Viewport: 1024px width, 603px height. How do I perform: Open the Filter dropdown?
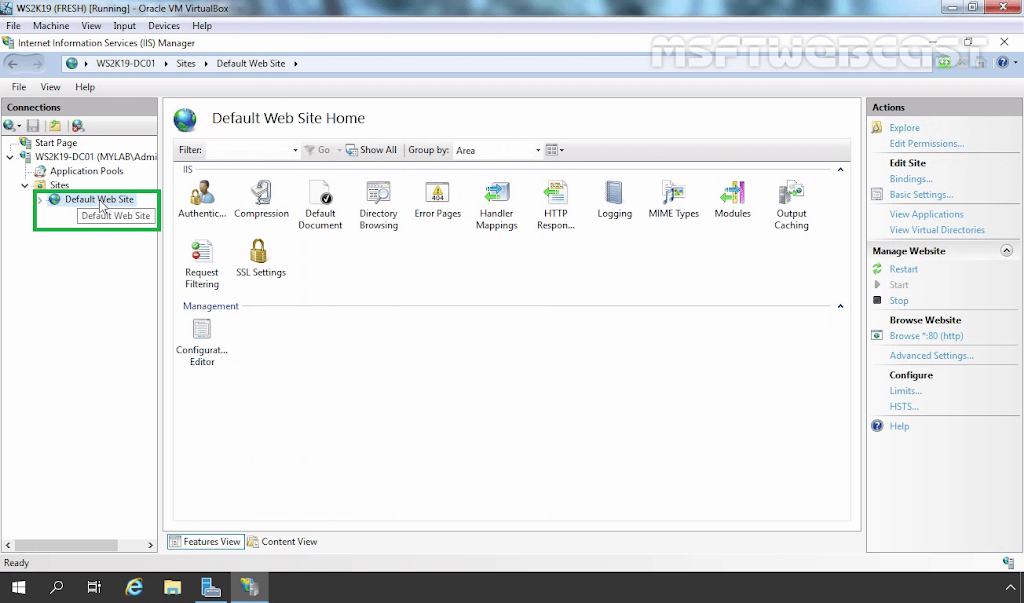295,150
